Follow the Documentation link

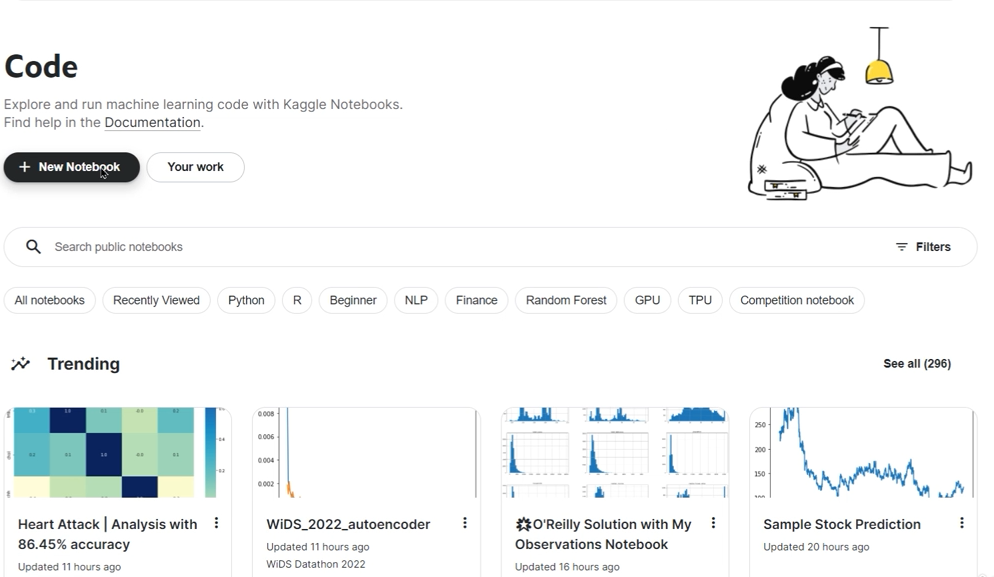(x=152, y=123)
